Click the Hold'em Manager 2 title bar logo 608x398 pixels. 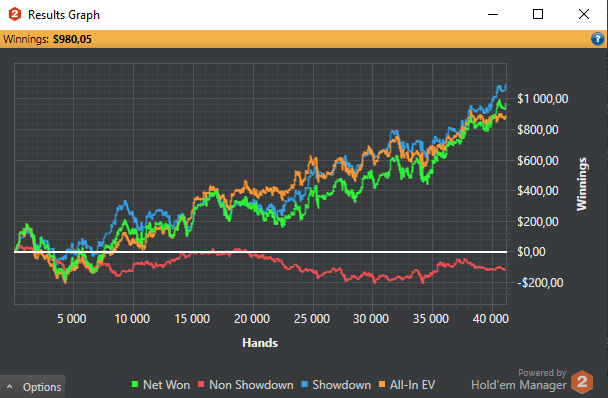pos(15,14)
